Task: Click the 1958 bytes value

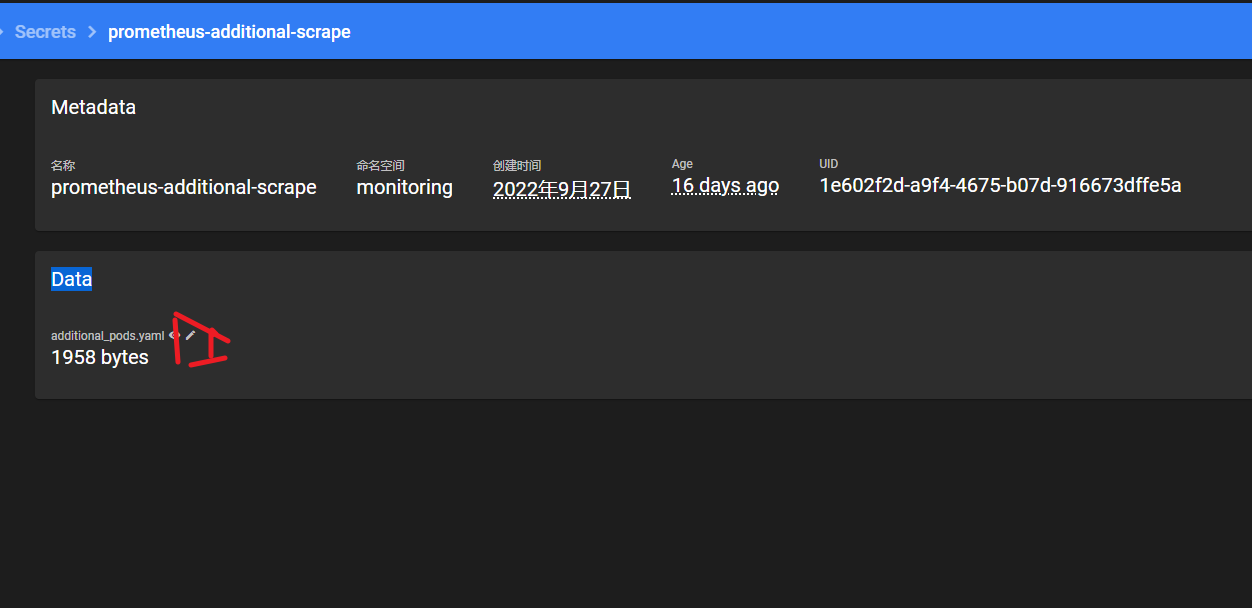Action: (x=100, y=357)
